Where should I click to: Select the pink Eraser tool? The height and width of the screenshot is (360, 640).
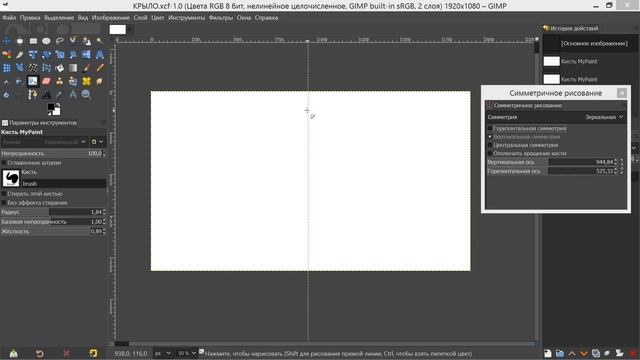46,81
